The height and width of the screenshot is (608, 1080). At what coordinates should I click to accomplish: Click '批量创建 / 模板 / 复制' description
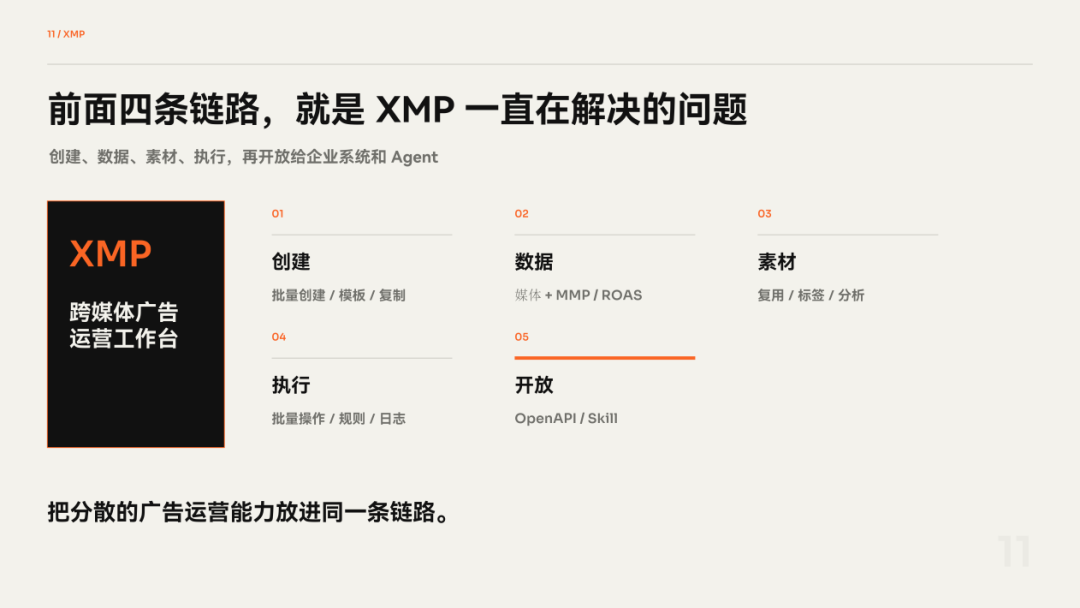tap(338, 295)
